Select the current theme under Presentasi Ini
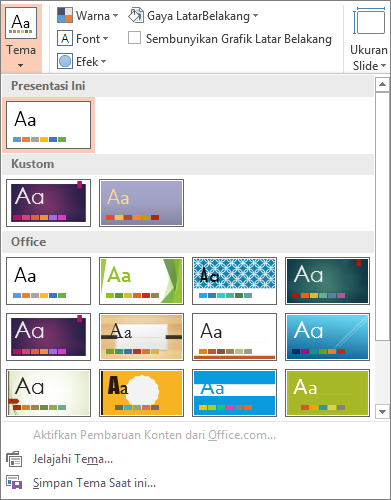Viewport: 391px width, 500px height. (48, 125)
